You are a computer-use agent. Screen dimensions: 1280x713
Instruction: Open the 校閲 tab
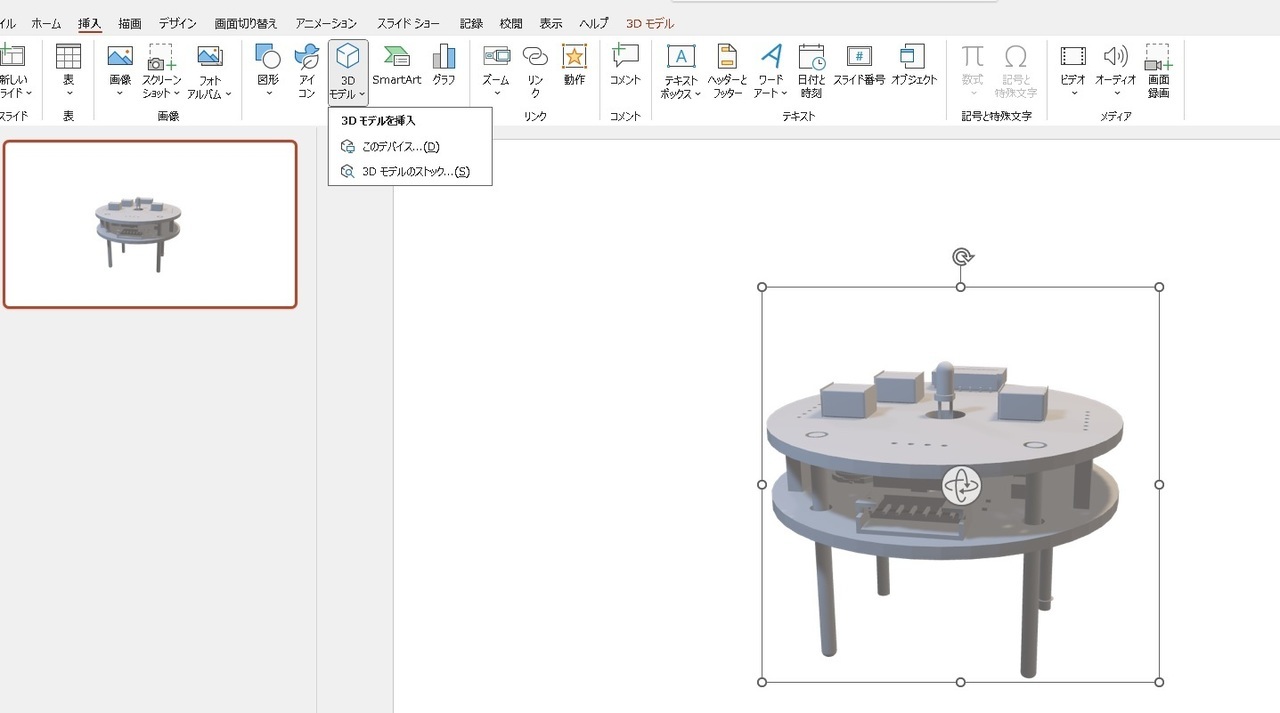(x=511, y=23)
